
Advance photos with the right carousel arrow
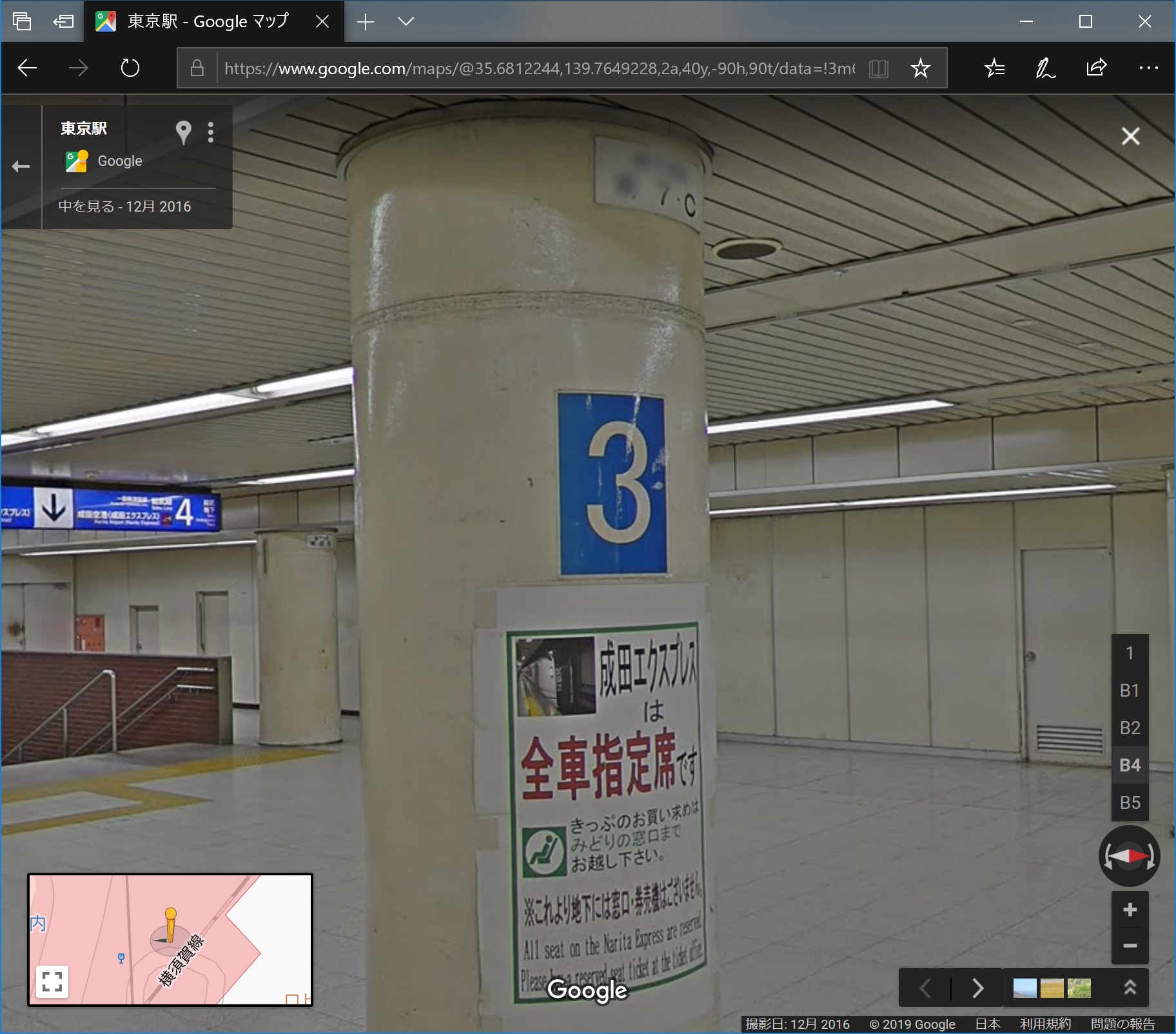tap(978, 988)
